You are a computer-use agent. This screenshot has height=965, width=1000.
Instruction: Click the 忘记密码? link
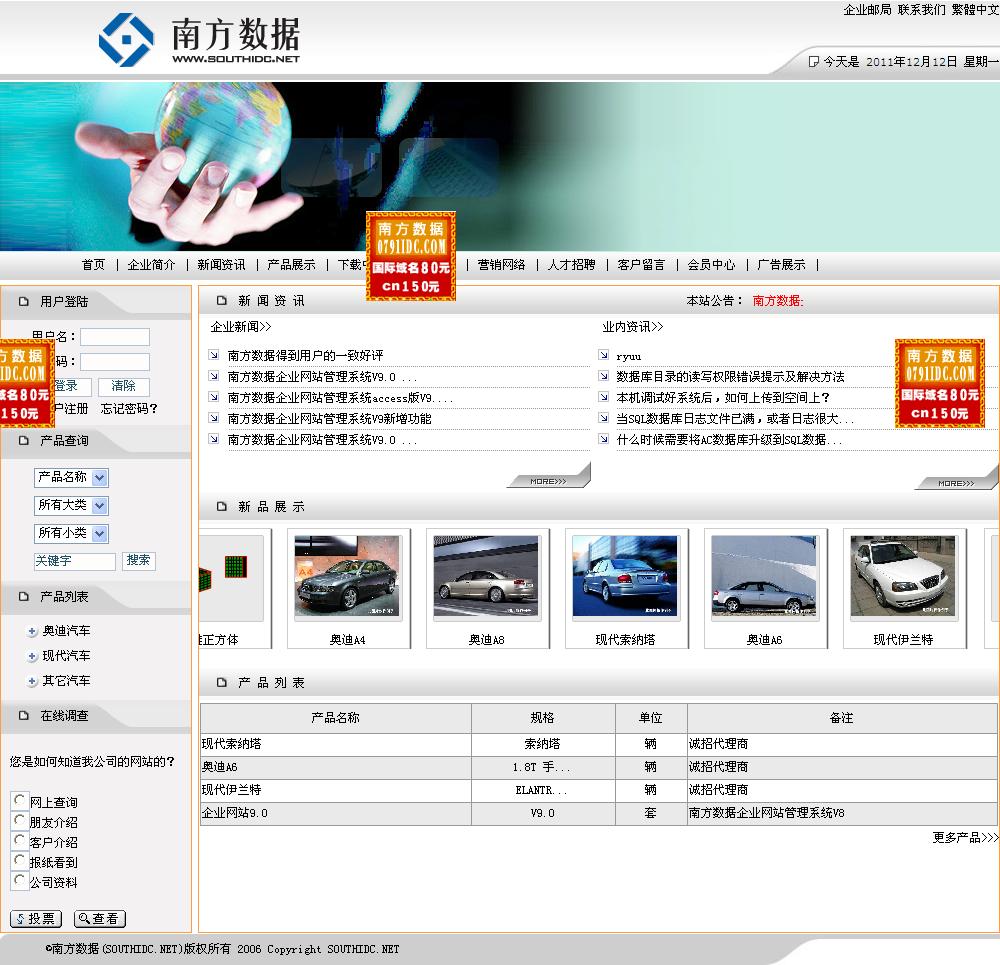129,409
